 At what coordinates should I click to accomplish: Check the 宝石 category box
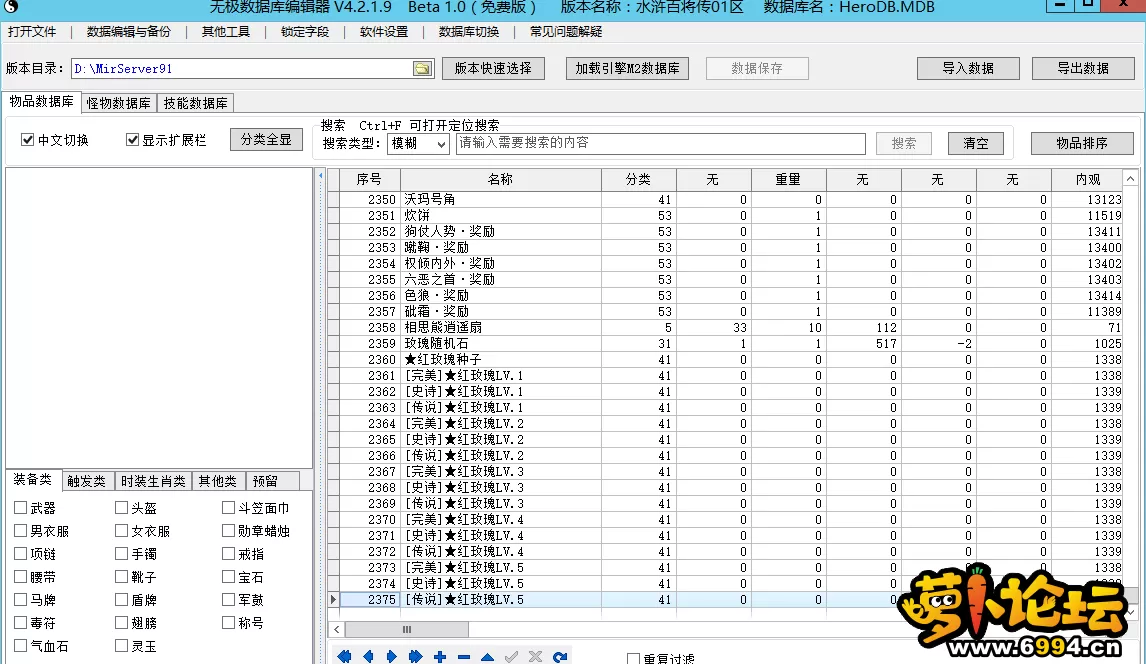coord(229,576)
